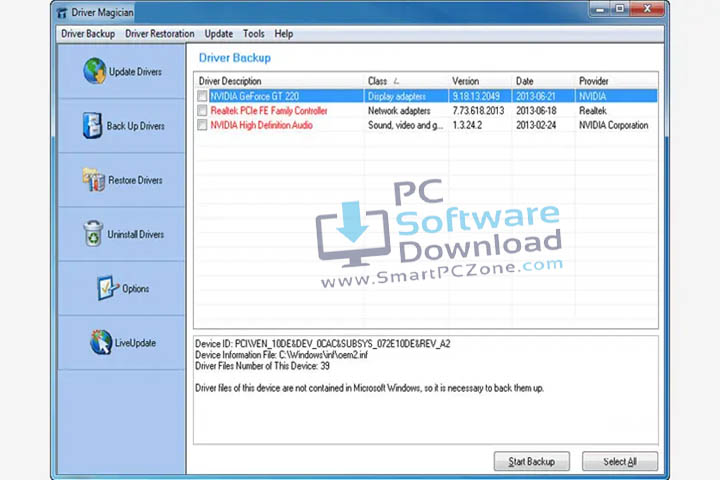Sort by the Date column header
720x480 pixels.
click(543, 81)
